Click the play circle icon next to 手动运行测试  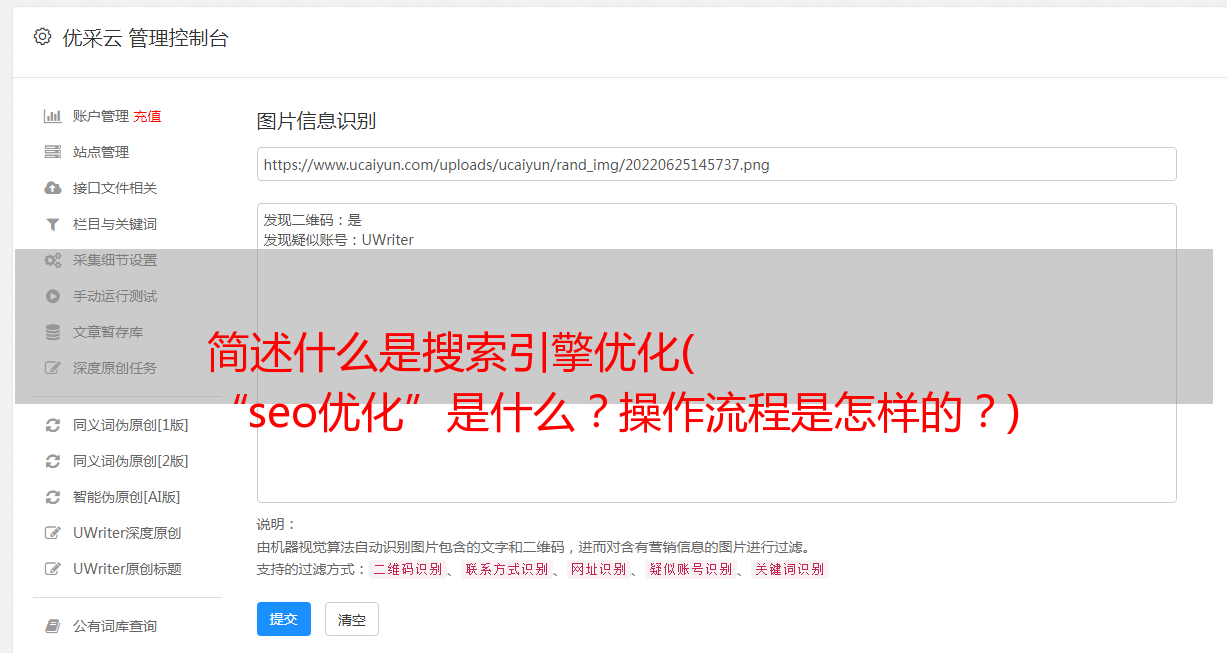[53, 296]
